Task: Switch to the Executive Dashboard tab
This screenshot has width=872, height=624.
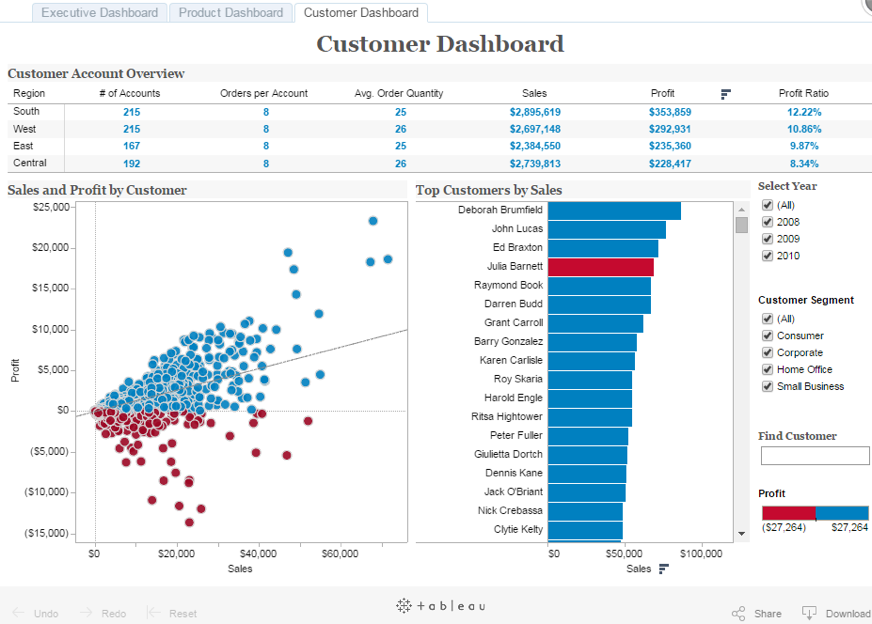Action: (x=99, y=13)
